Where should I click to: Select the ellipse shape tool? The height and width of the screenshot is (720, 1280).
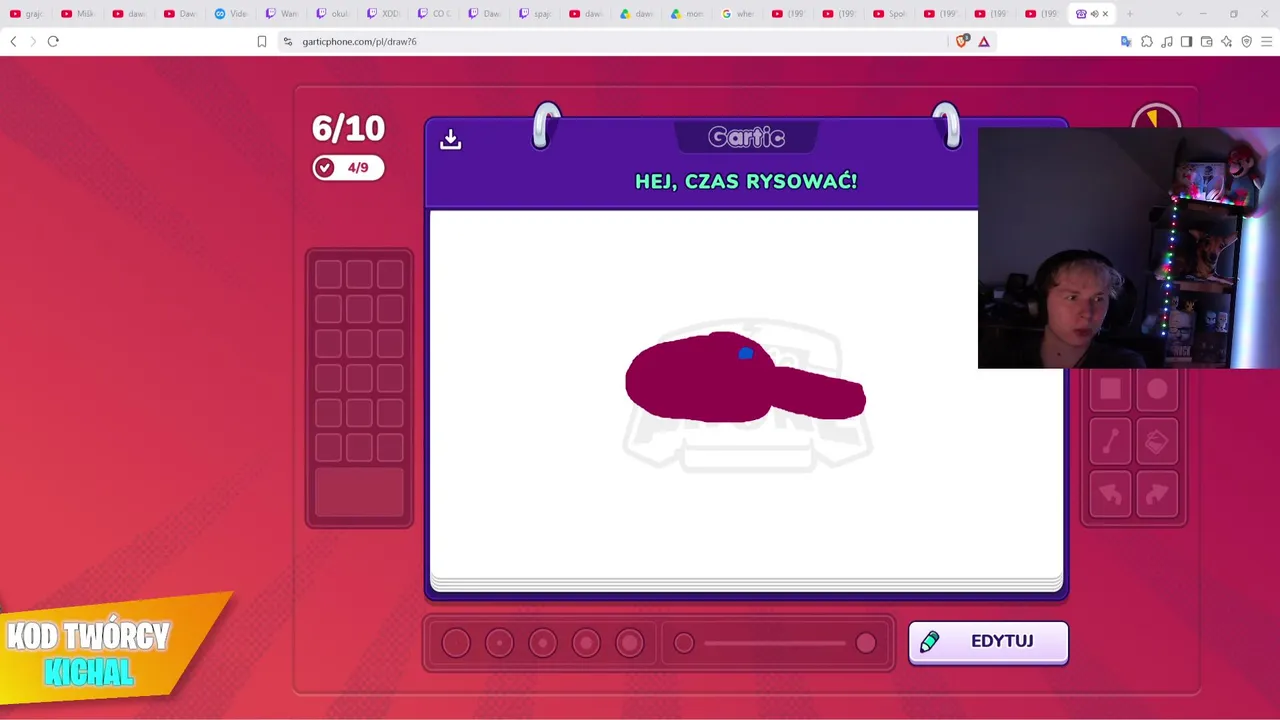click(x=1157, y=390)
